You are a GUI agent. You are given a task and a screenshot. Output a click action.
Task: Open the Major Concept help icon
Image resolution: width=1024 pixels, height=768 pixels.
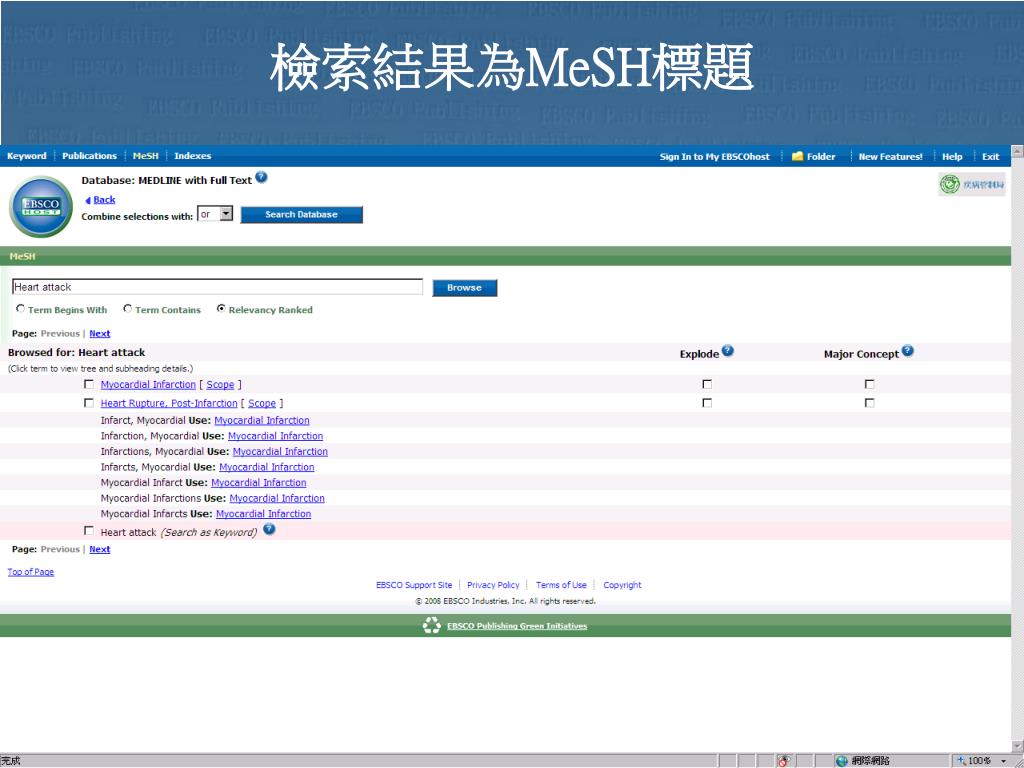click(x=907, y=351)
